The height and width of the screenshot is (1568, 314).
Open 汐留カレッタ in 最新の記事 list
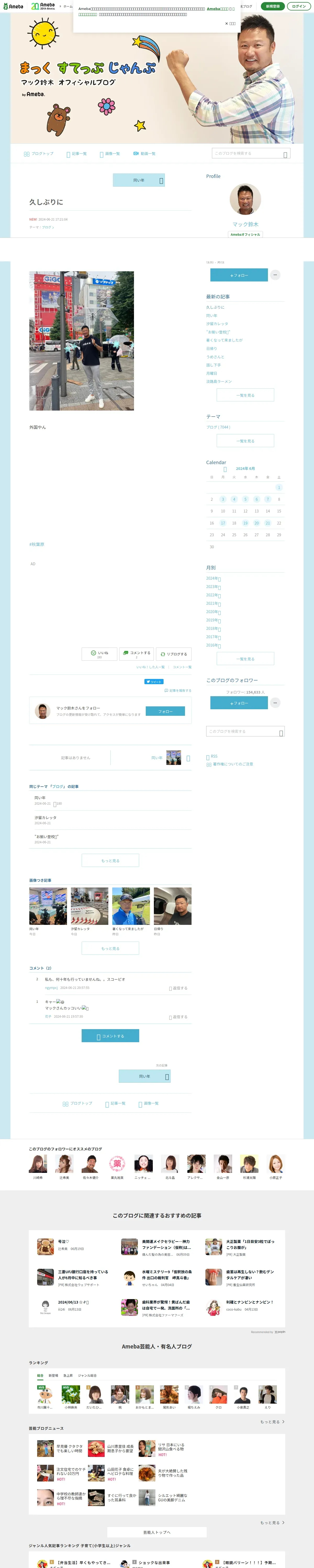tap(217, 324)
